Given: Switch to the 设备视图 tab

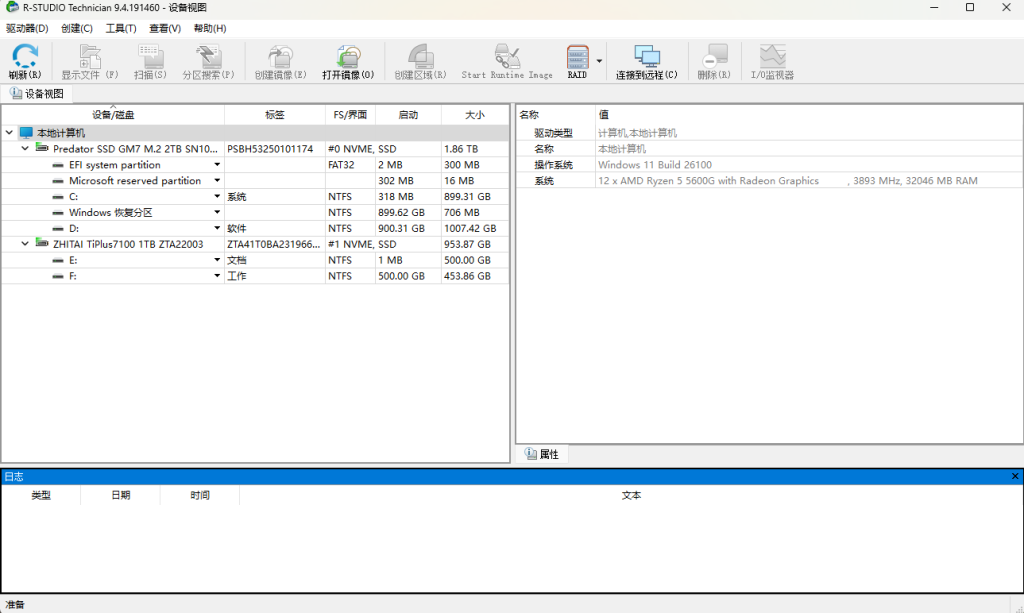Looking at the screenshot, I should click(x=37, y=94).
